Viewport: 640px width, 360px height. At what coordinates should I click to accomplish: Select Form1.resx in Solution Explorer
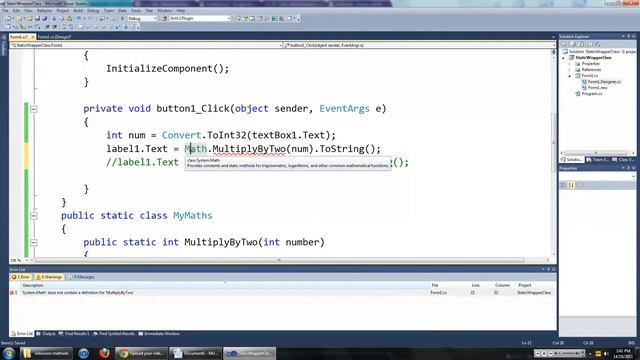point(594,88)
